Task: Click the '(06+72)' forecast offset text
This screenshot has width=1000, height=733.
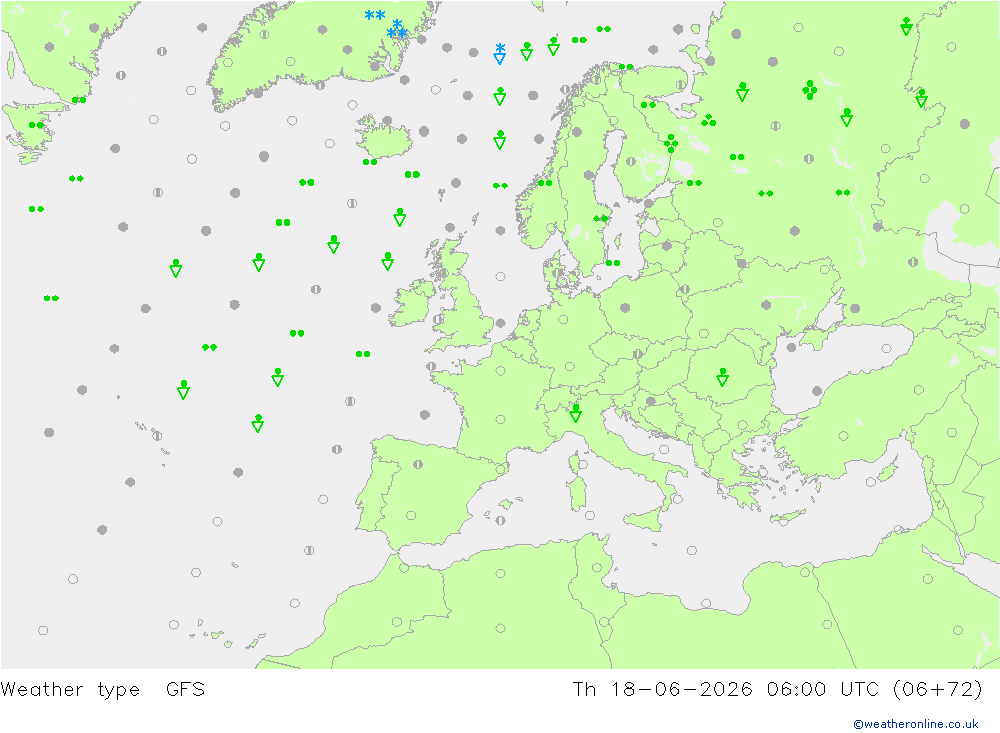Action: pyautogui.click(x=938, y=690)
